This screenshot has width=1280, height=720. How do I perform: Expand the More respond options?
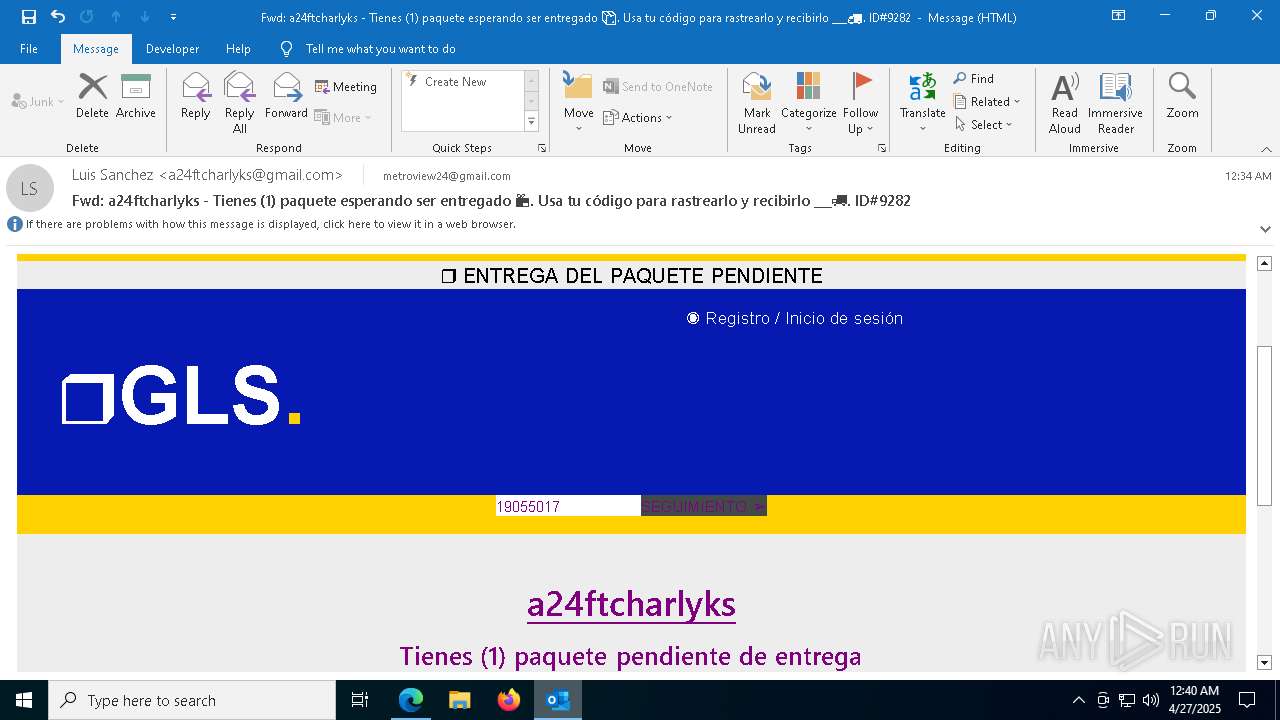pos(343,117)
